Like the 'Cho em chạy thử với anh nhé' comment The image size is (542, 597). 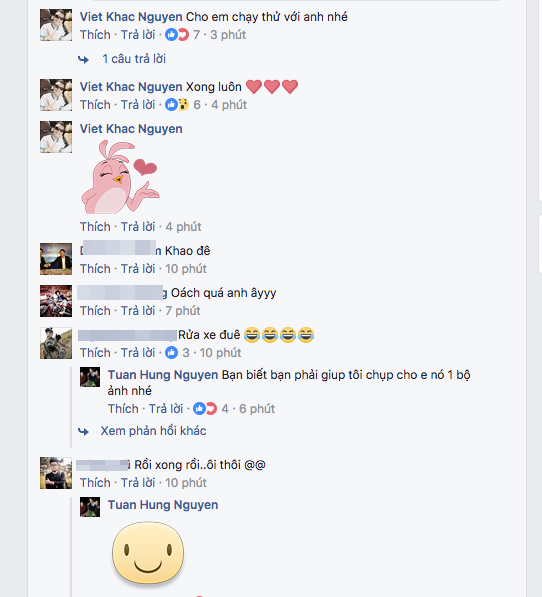pyautogui.click(x=95, y=35)
